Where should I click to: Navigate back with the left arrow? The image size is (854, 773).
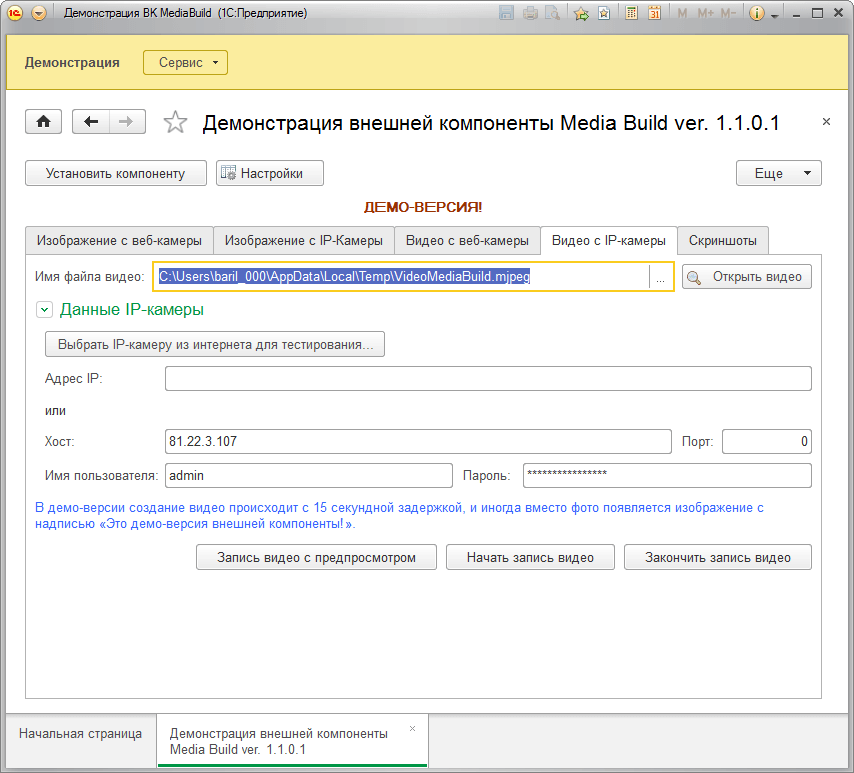(x=91, y=121)
